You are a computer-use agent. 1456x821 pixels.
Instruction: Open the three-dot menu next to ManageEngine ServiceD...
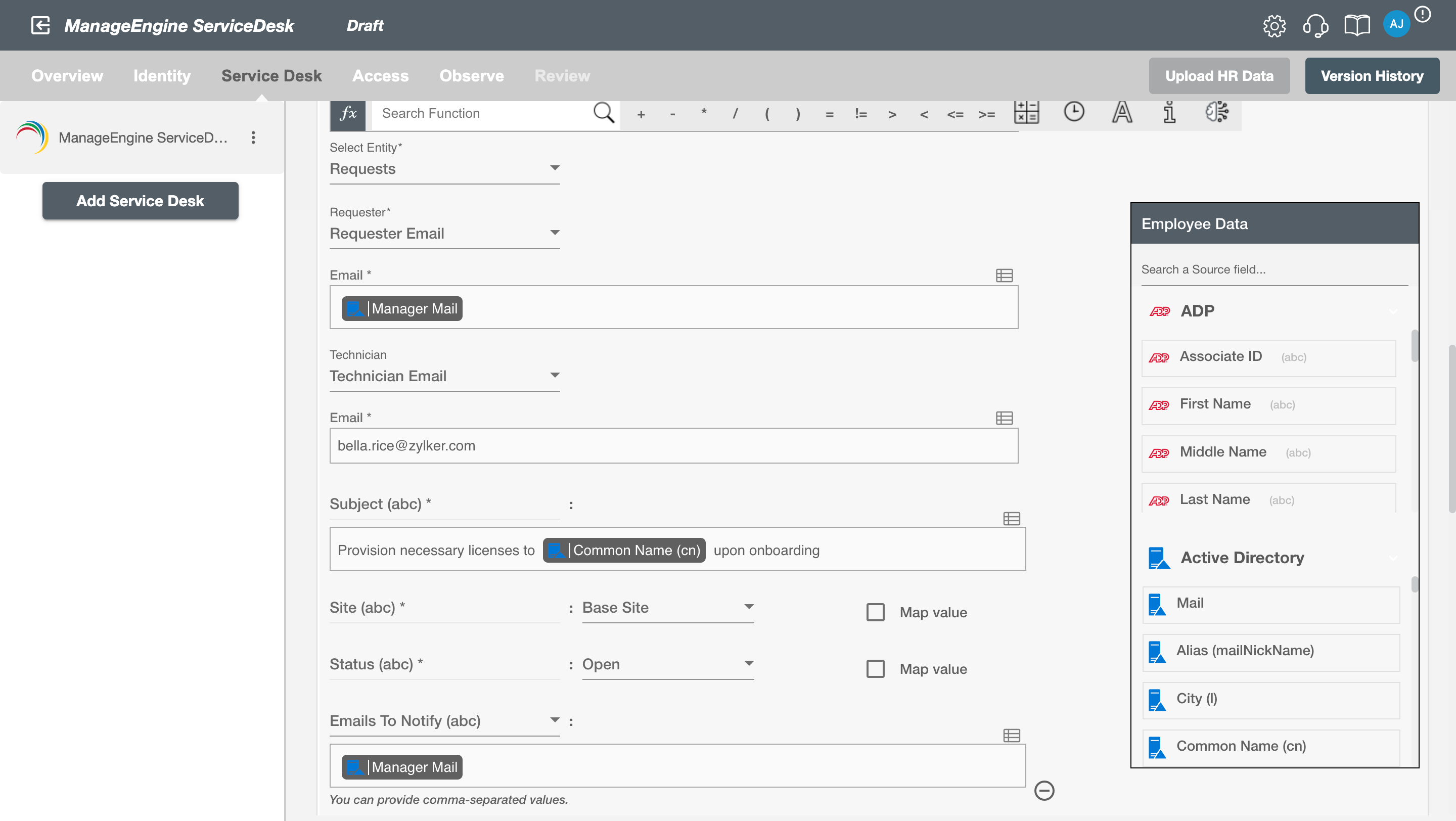click(x=253, y=138)
